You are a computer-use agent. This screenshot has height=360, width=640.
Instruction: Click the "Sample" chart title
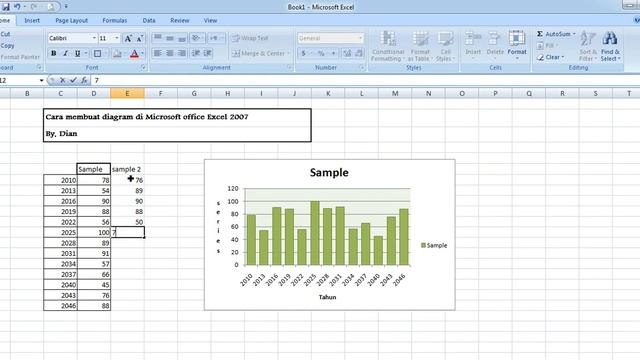click(329, 173)
